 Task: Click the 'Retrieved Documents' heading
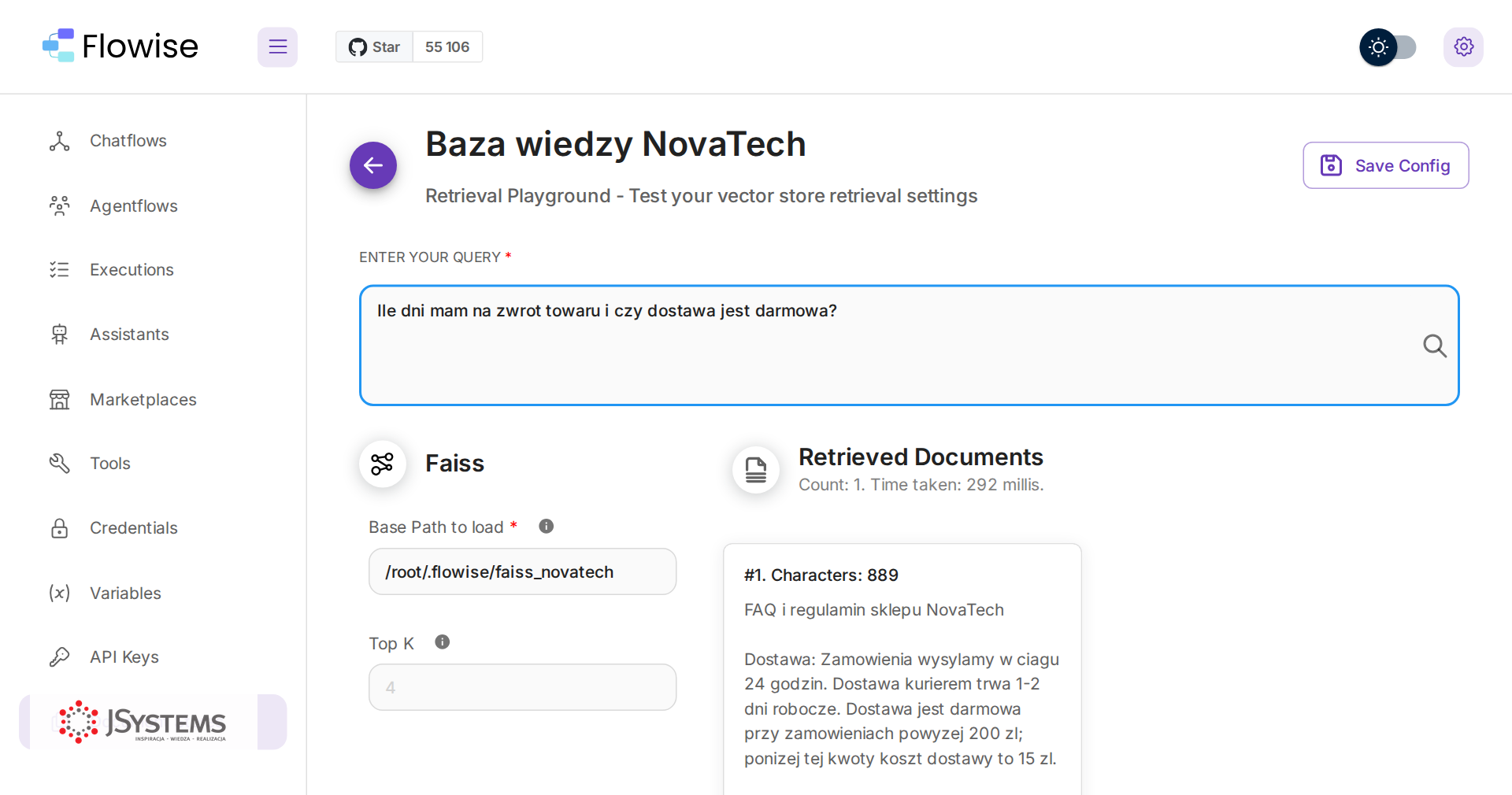tap(921, 457)
